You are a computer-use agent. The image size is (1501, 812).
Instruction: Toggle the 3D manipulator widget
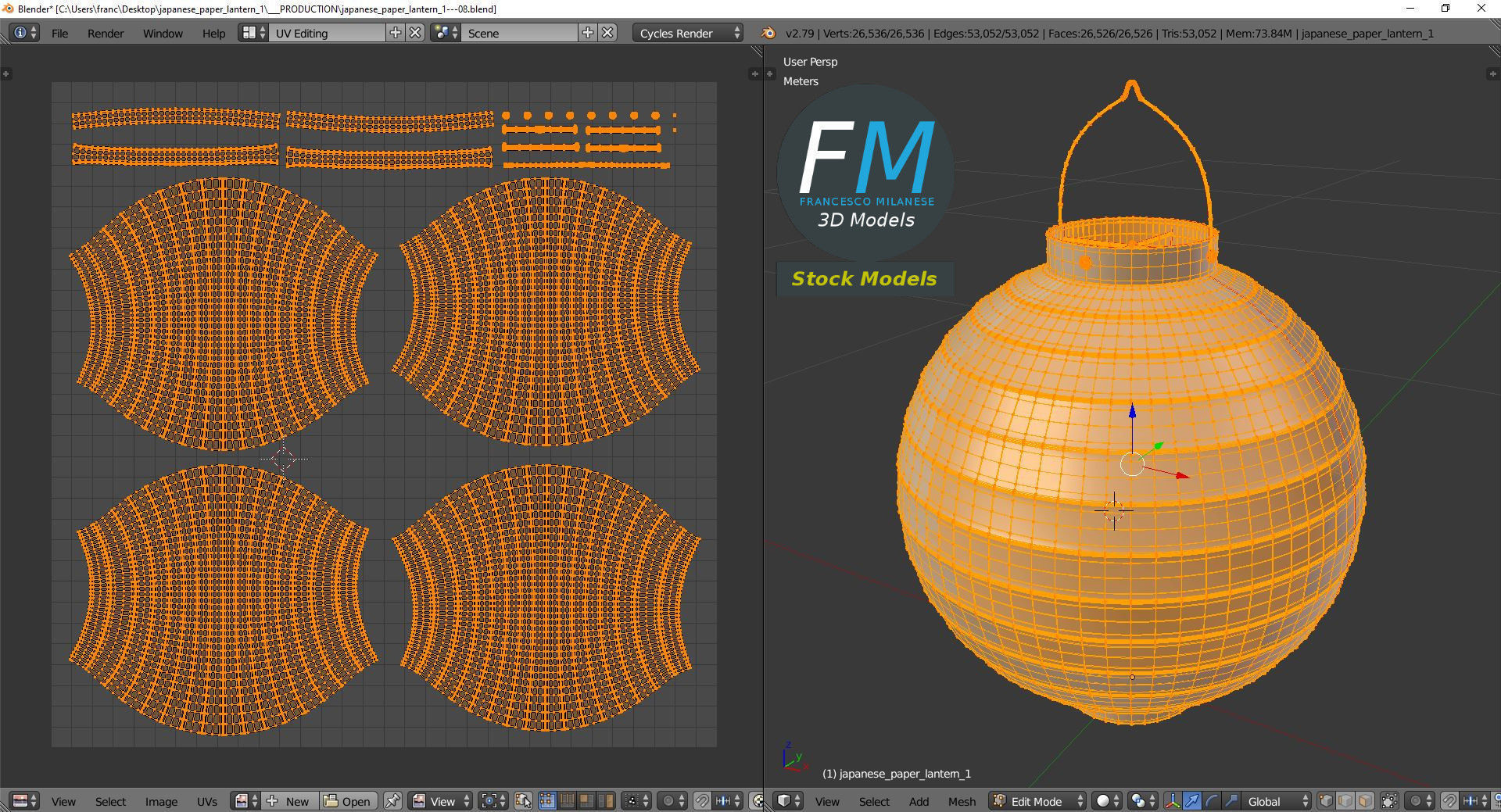point(1173,801)
